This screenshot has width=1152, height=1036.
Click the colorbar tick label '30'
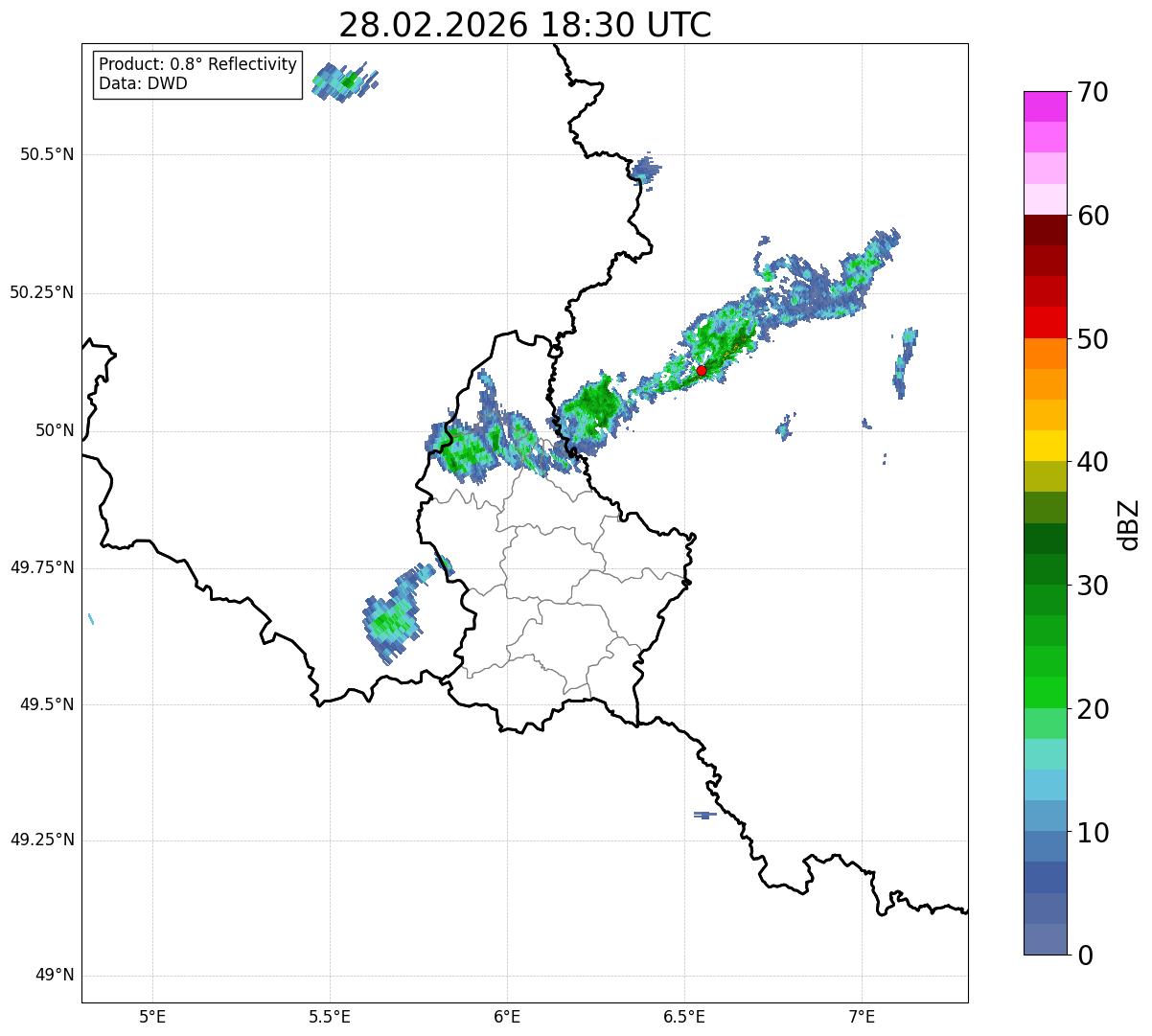point(1093,586)
